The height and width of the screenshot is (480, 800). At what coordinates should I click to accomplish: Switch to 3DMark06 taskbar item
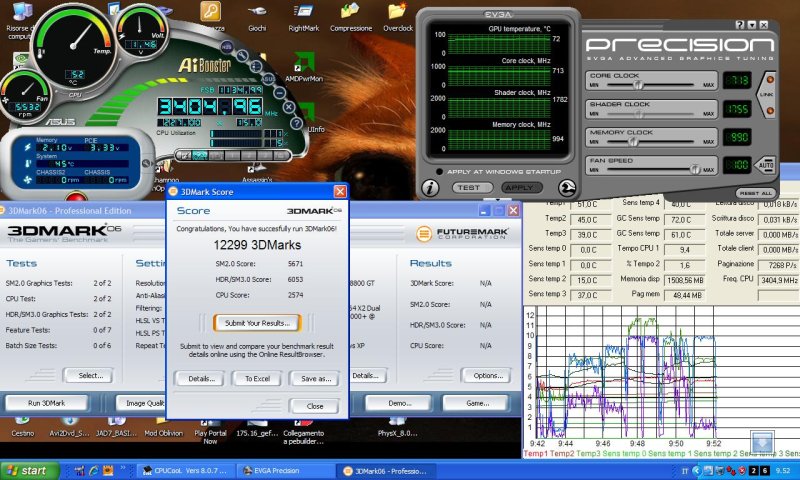click(x=388, y=471)
